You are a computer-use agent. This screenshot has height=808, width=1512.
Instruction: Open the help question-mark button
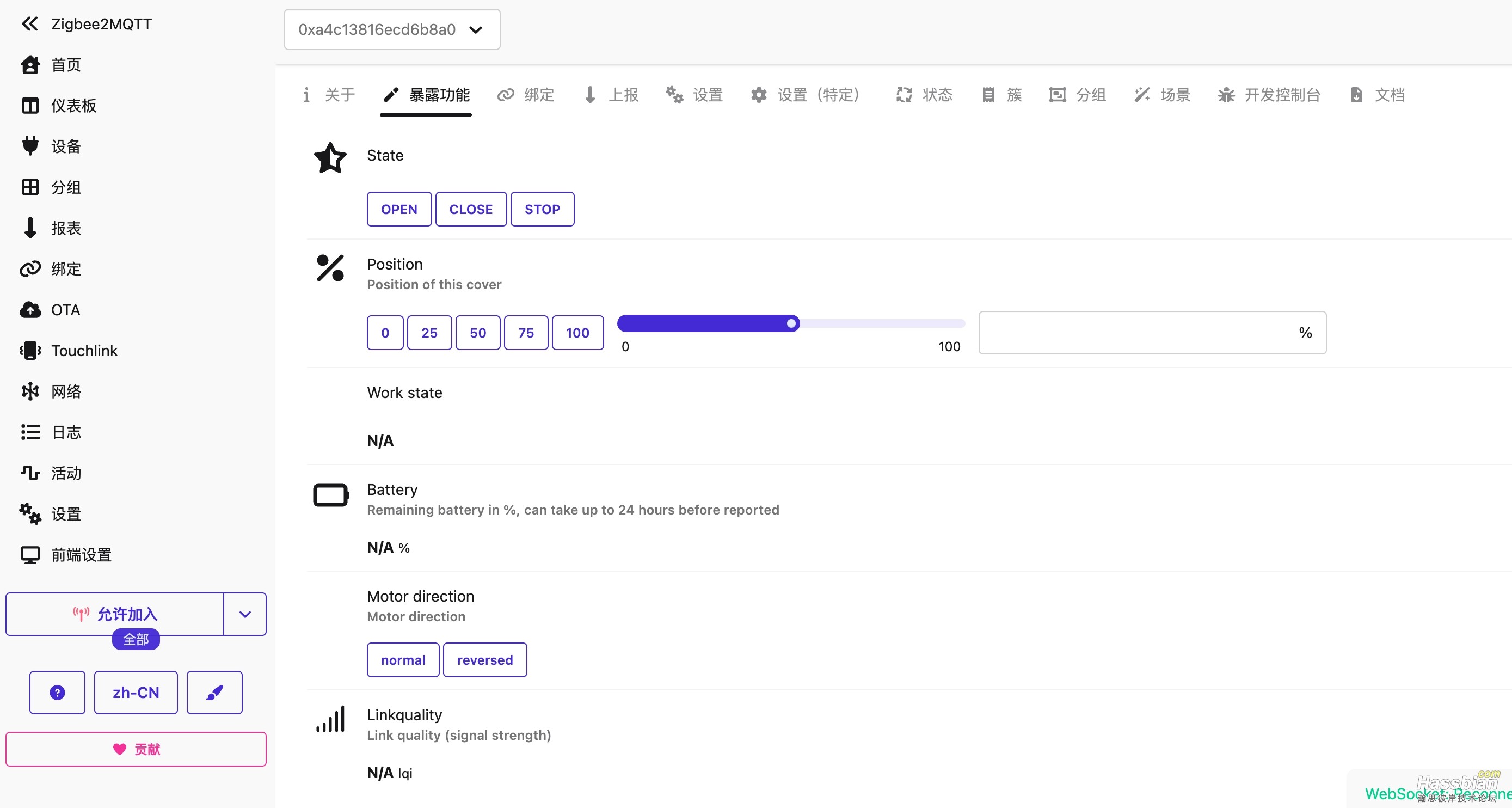pos(58,693)
